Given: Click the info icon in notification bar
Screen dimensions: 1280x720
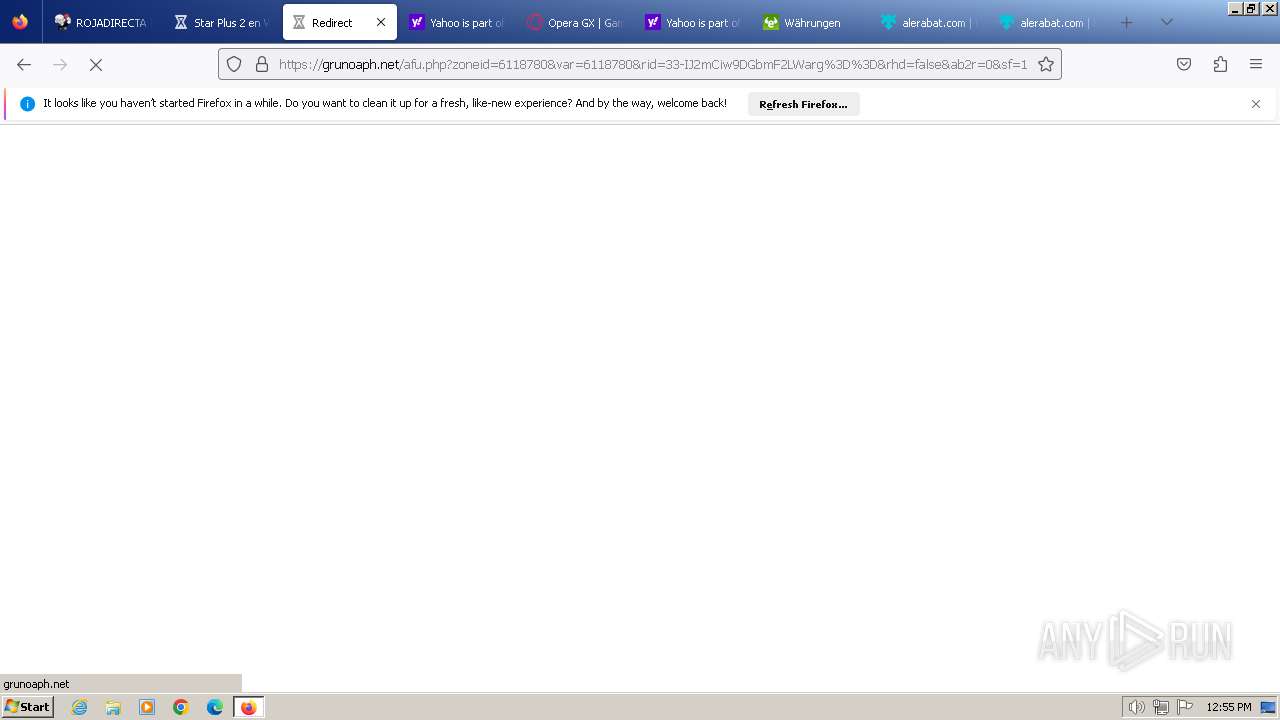Looking at the screenshot, I should tap(27, 104).
